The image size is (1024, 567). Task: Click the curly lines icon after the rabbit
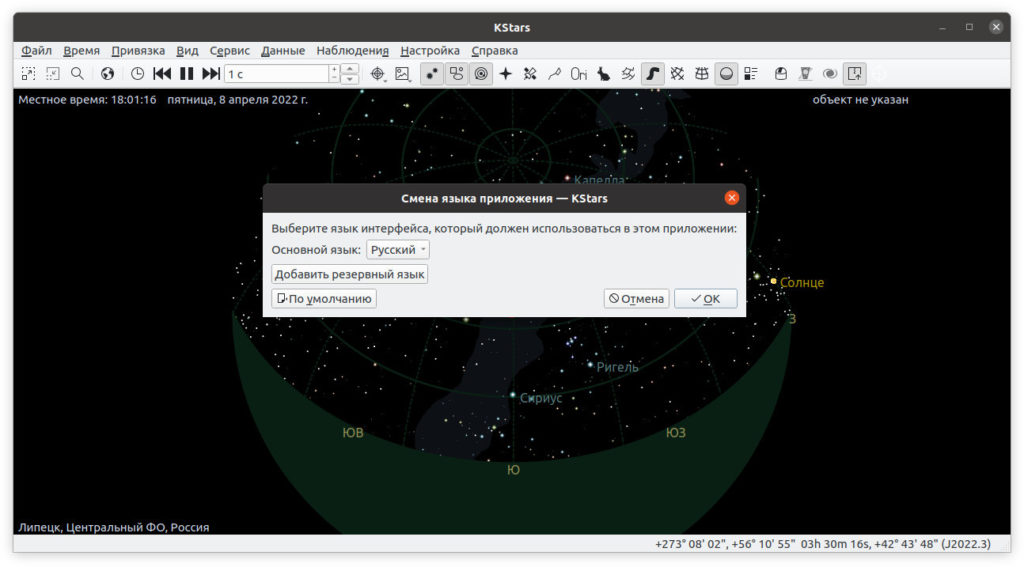point(628,74)
